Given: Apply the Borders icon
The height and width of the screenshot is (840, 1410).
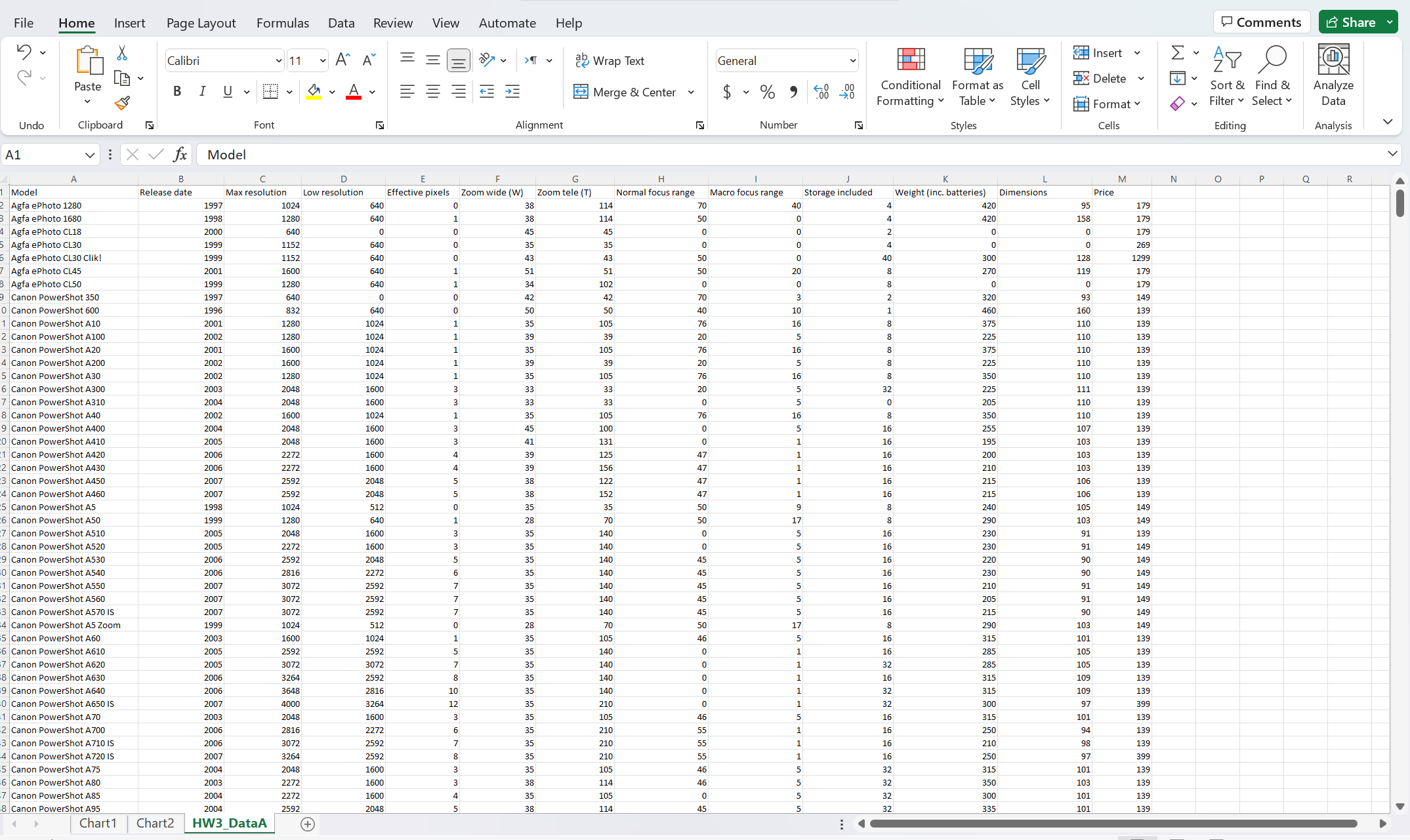Looking at the screenshot, I should tap(270, 92).
